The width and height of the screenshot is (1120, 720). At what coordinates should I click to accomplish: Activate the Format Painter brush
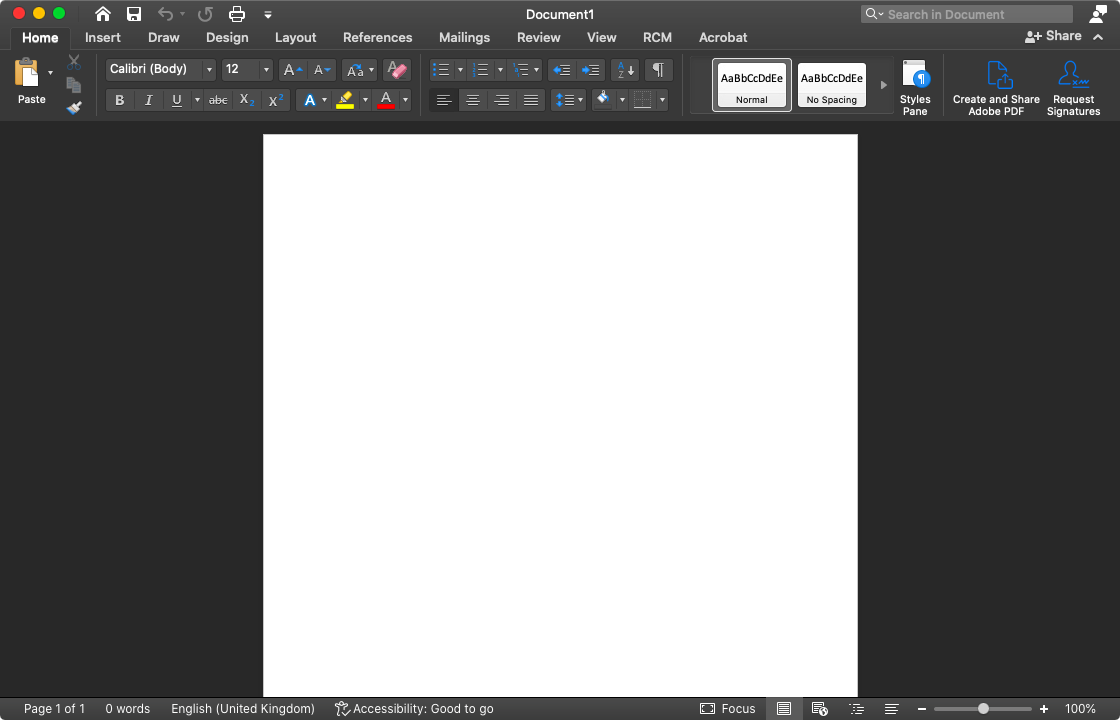[x=74, y=108]
